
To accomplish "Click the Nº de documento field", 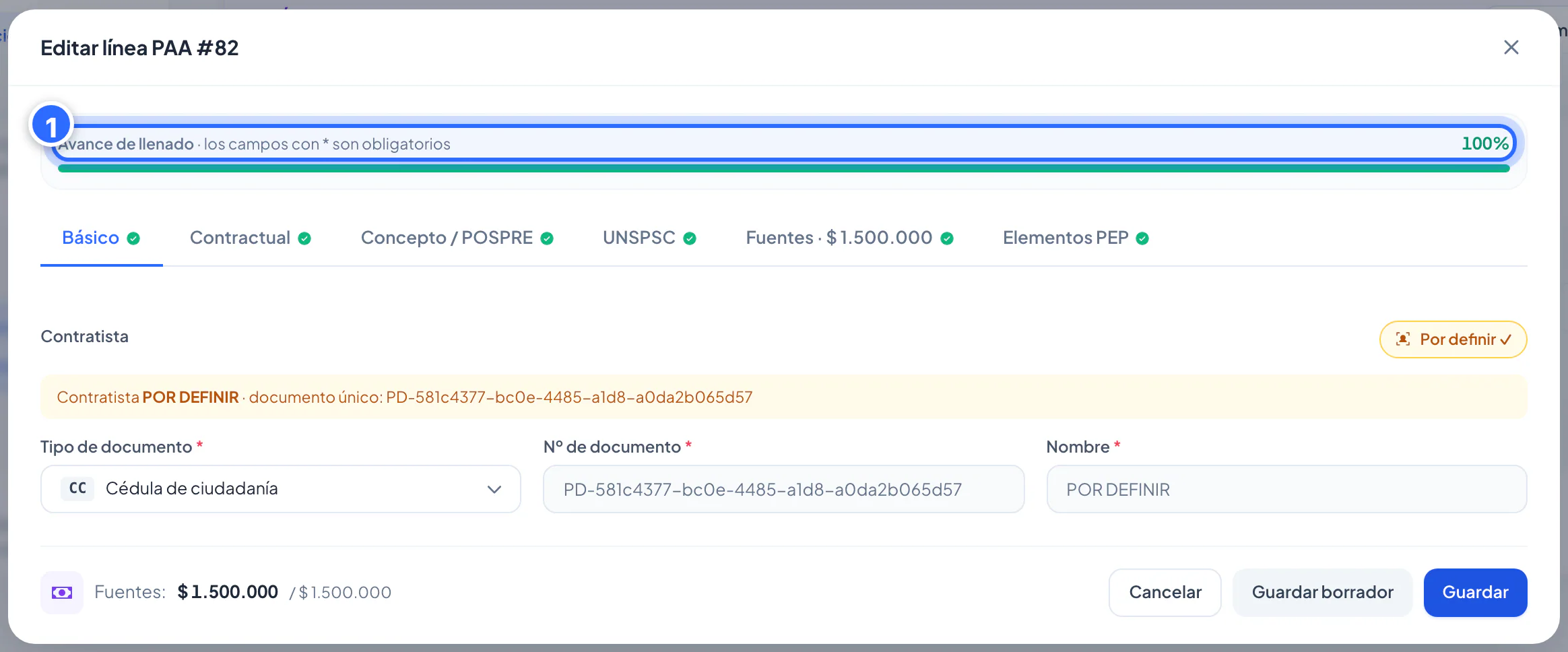I will 783,489.
